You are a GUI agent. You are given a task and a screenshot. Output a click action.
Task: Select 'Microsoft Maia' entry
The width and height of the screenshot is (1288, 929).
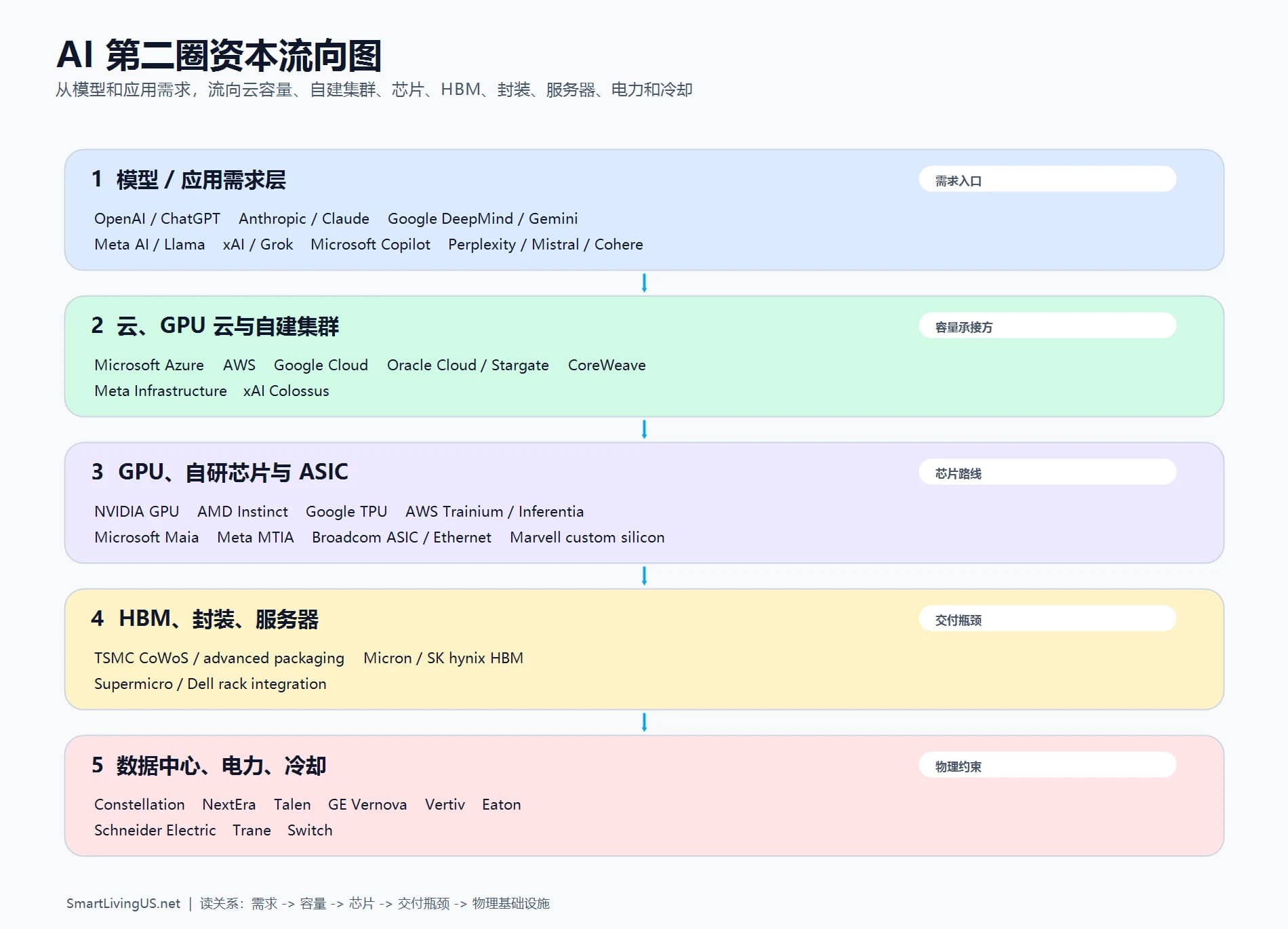pos(146,537)
